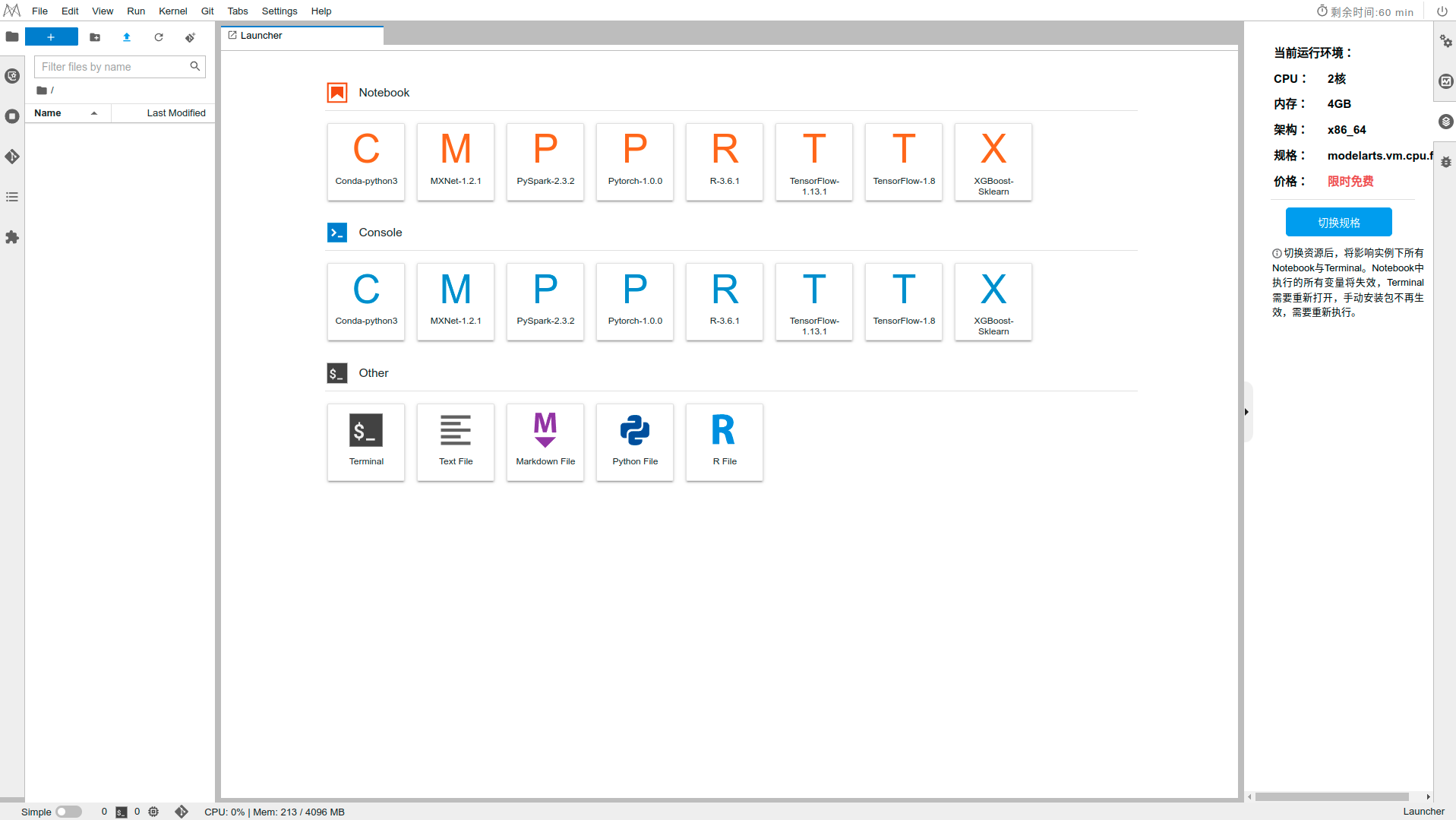The height and width of the screenshot is (820, 1456).
Task: Open the Settings menu
Action: pos(279,11)
